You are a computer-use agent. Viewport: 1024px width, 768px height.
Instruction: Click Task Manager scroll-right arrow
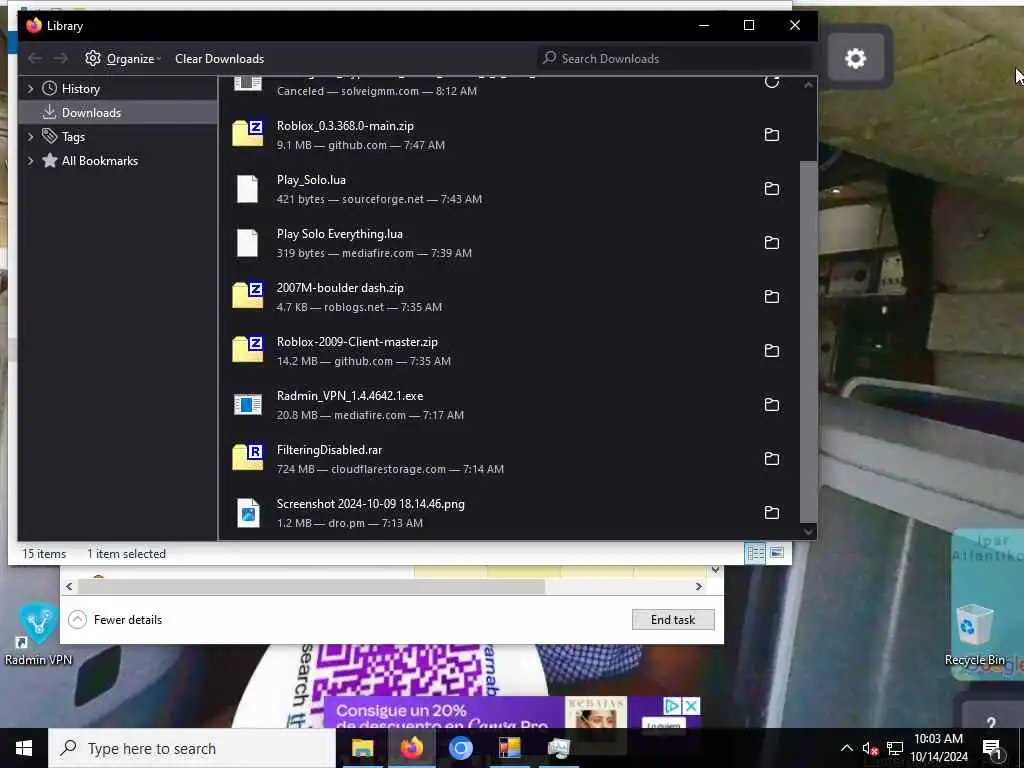pyautogui.click(x=698, y=586)
